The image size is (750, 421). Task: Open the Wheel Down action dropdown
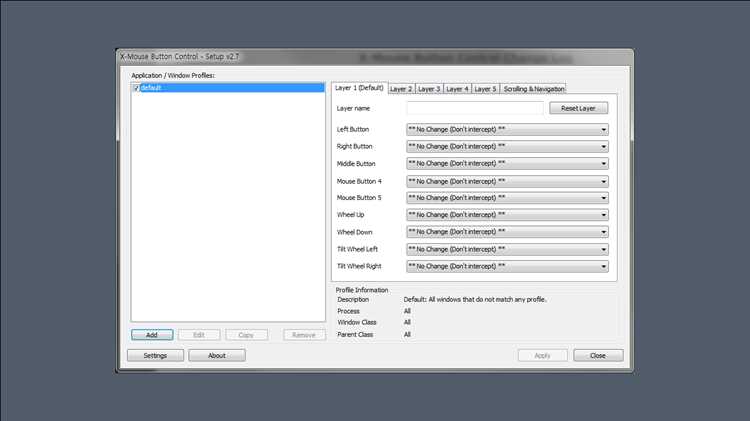[x=507, y=232]
